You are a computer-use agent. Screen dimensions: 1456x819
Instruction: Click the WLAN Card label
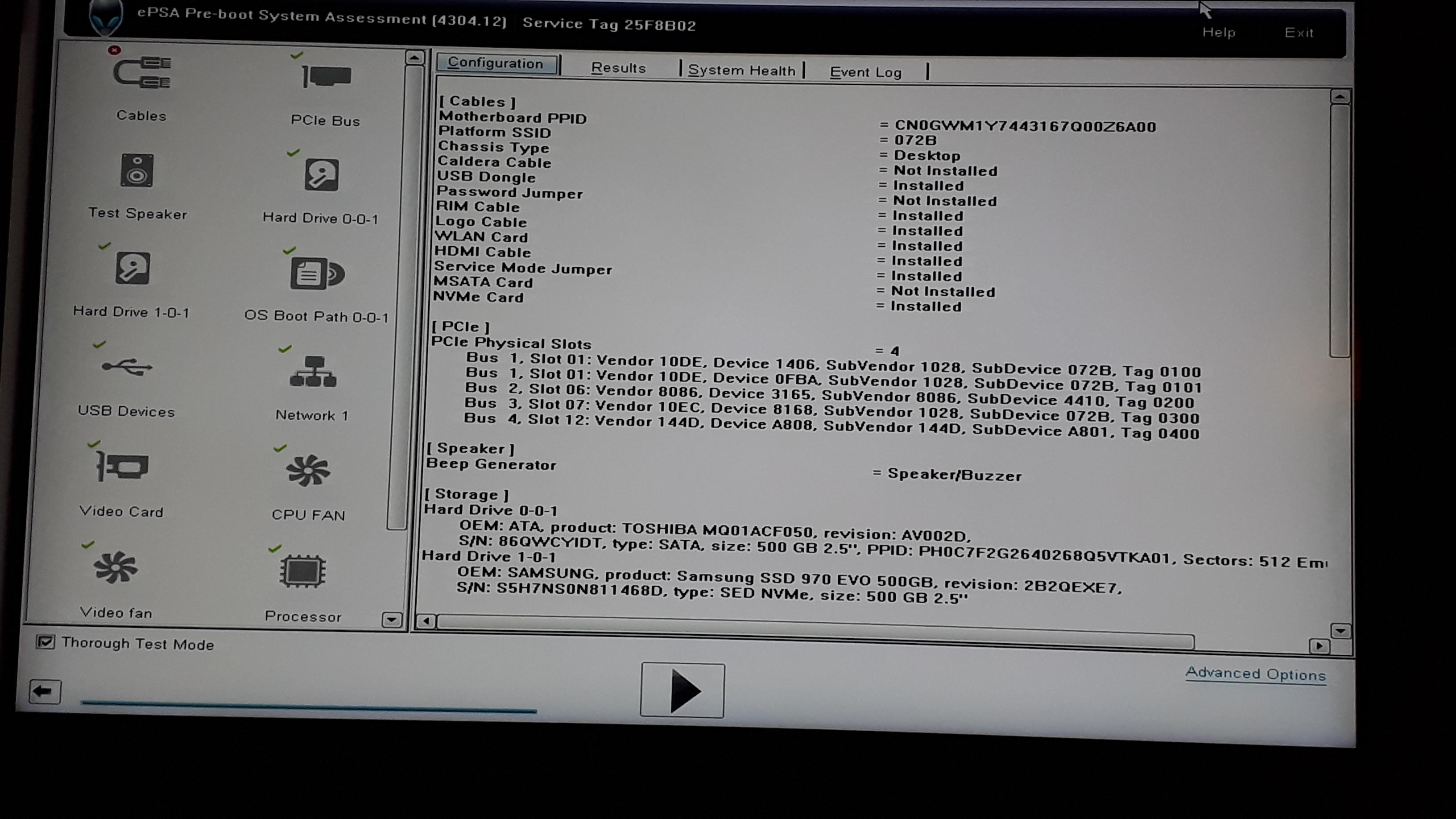coord(481,237)
